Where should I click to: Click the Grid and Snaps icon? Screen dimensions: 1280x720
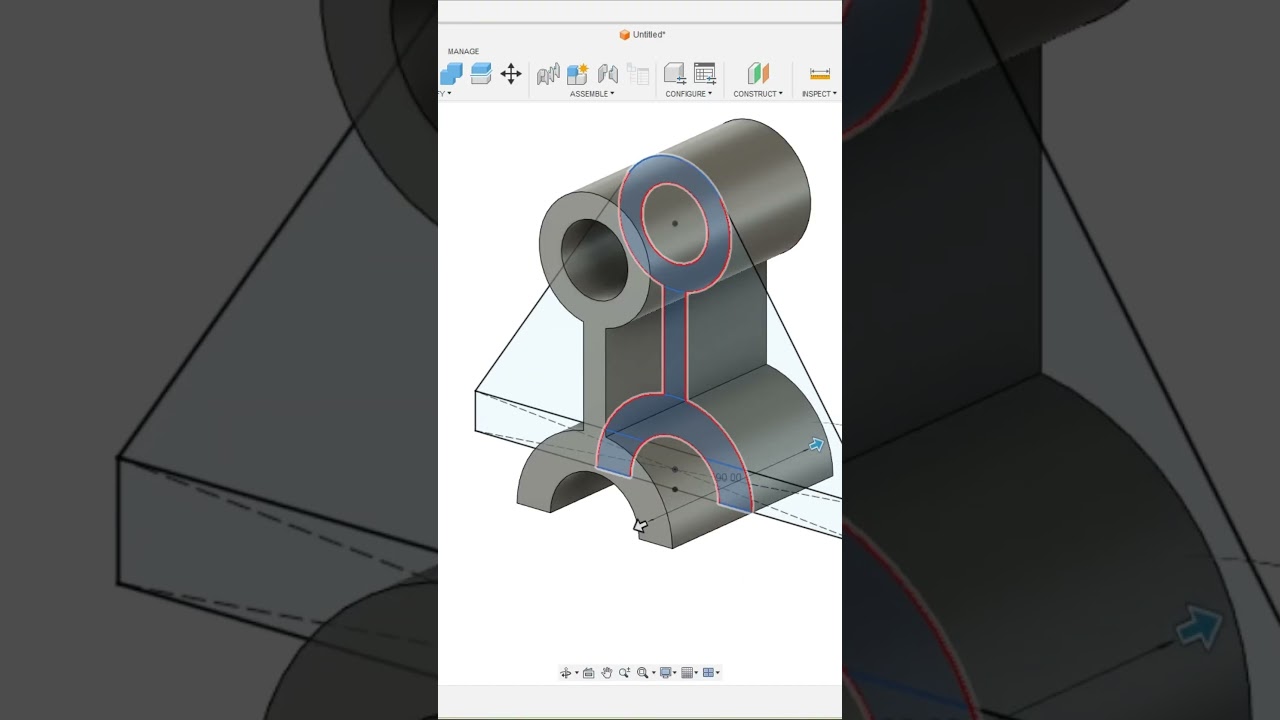[x=687, y=673]
